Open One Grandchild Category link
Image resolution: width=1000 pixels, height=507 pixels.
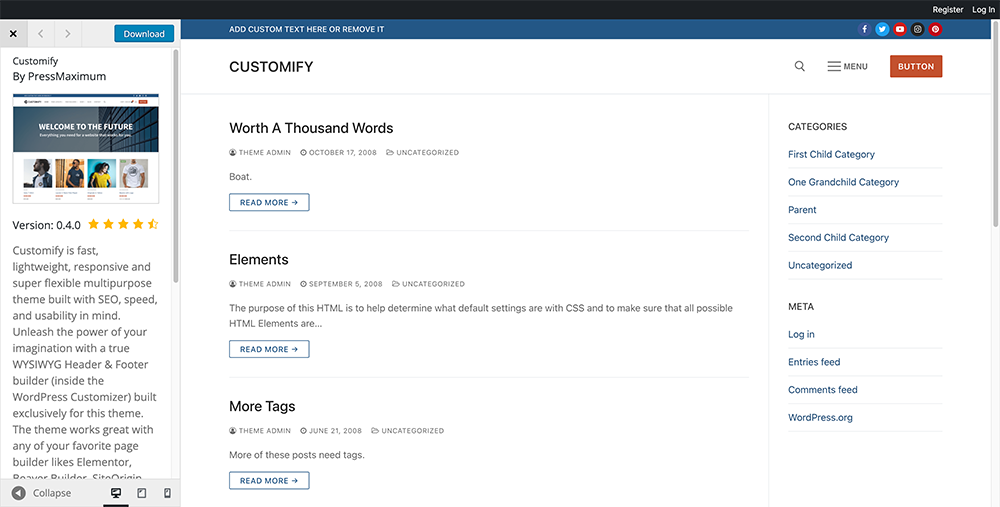click(843, 182)
